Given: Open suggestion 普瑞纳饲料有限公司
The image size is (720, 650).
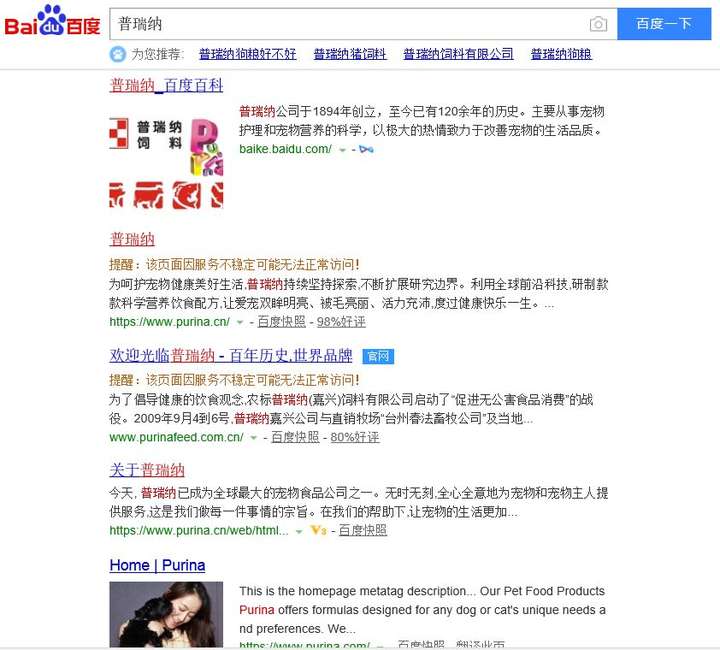Looking at the screenshot, I should point(458,54).
